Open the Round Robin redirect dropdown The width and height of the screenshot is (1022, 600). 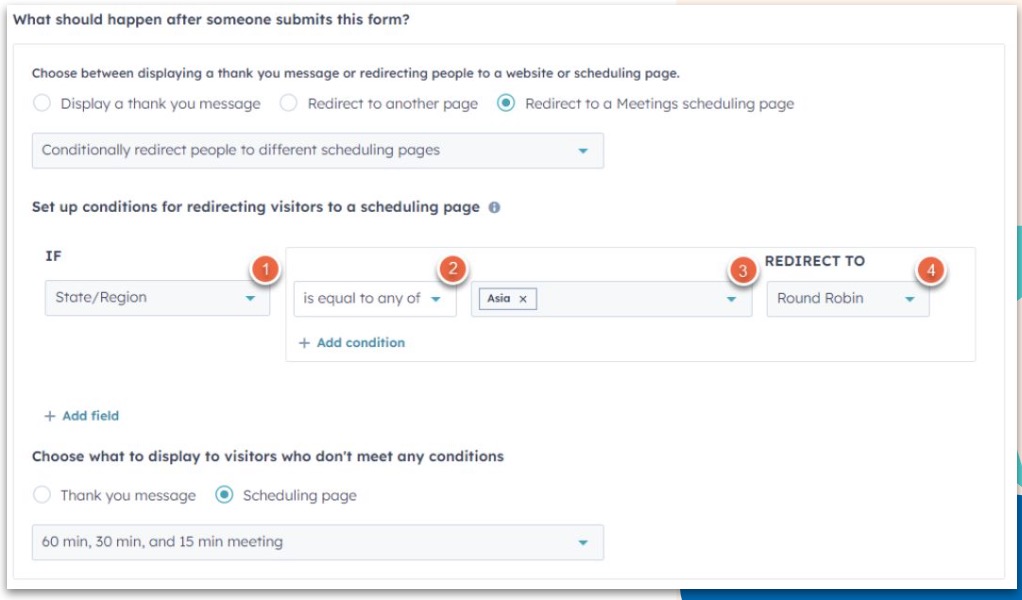(847, 299)
